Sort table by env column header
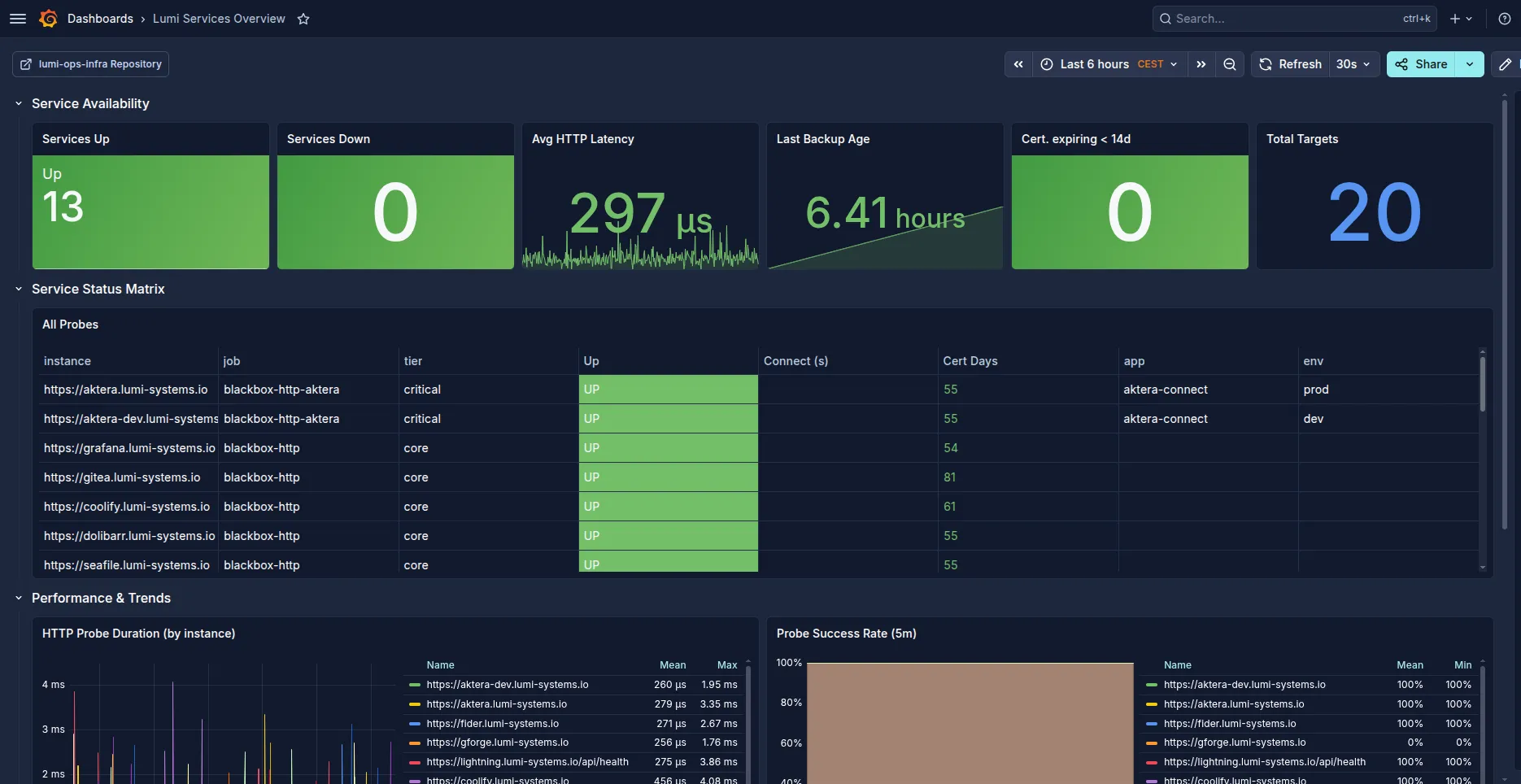 [x=1313, y=361]
